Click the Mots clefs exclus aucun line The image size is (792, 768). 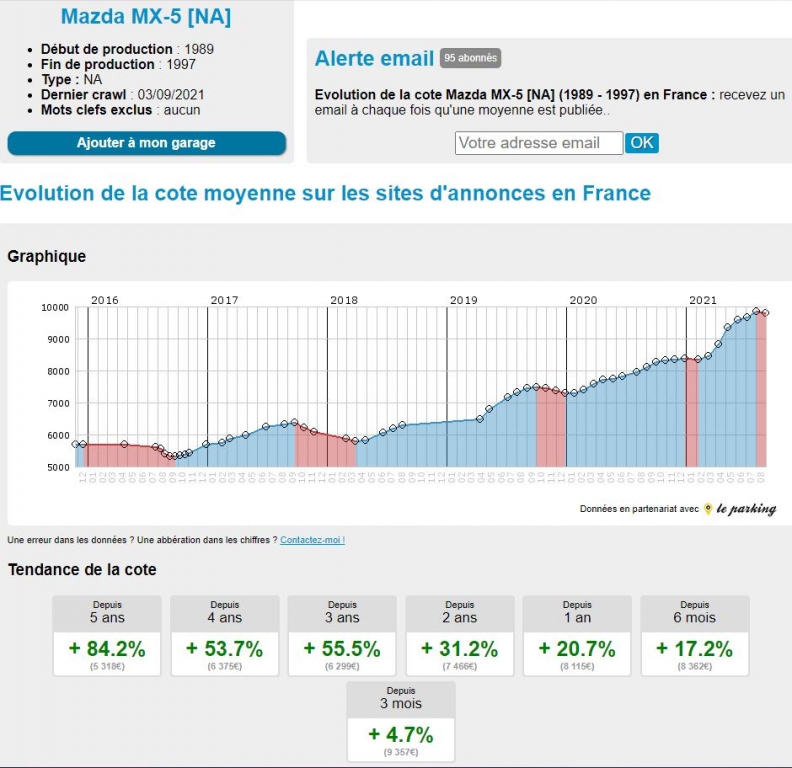pos(121,110)
